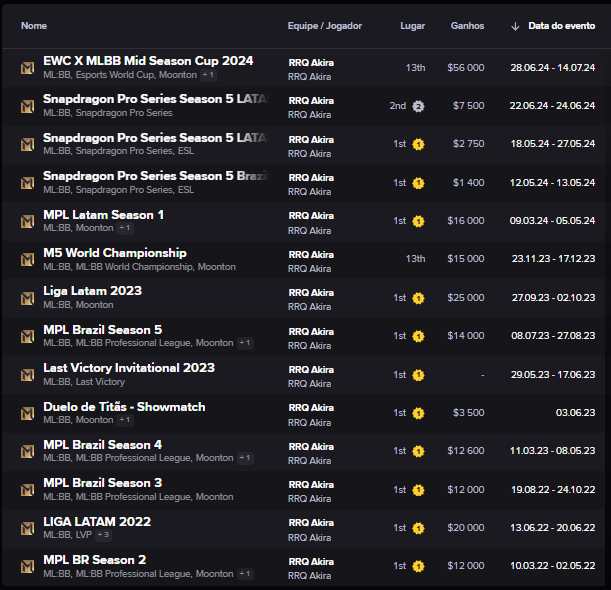Expand the +3 tags under LIGA LATAM 2022
The width and height of the screenshot is (611, 590).
[103, 535]
